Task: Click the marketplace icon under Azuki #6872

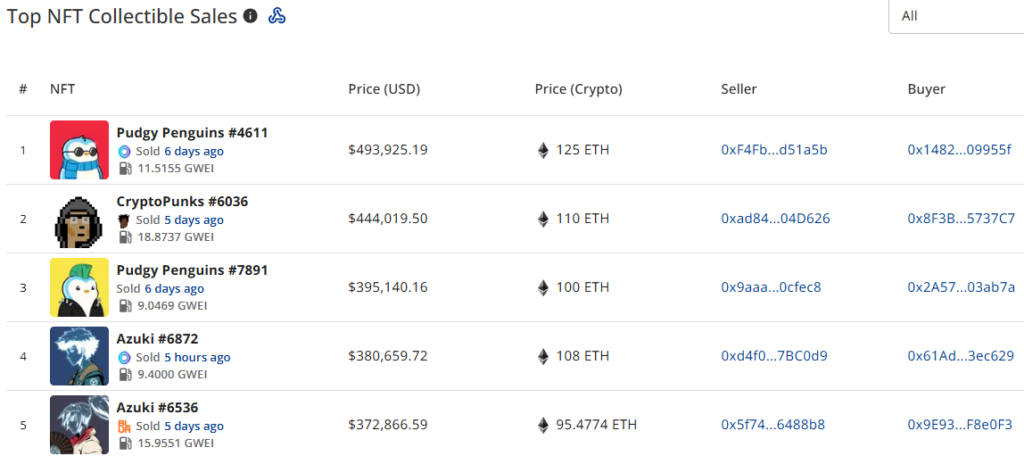Action: click(124, 357)
